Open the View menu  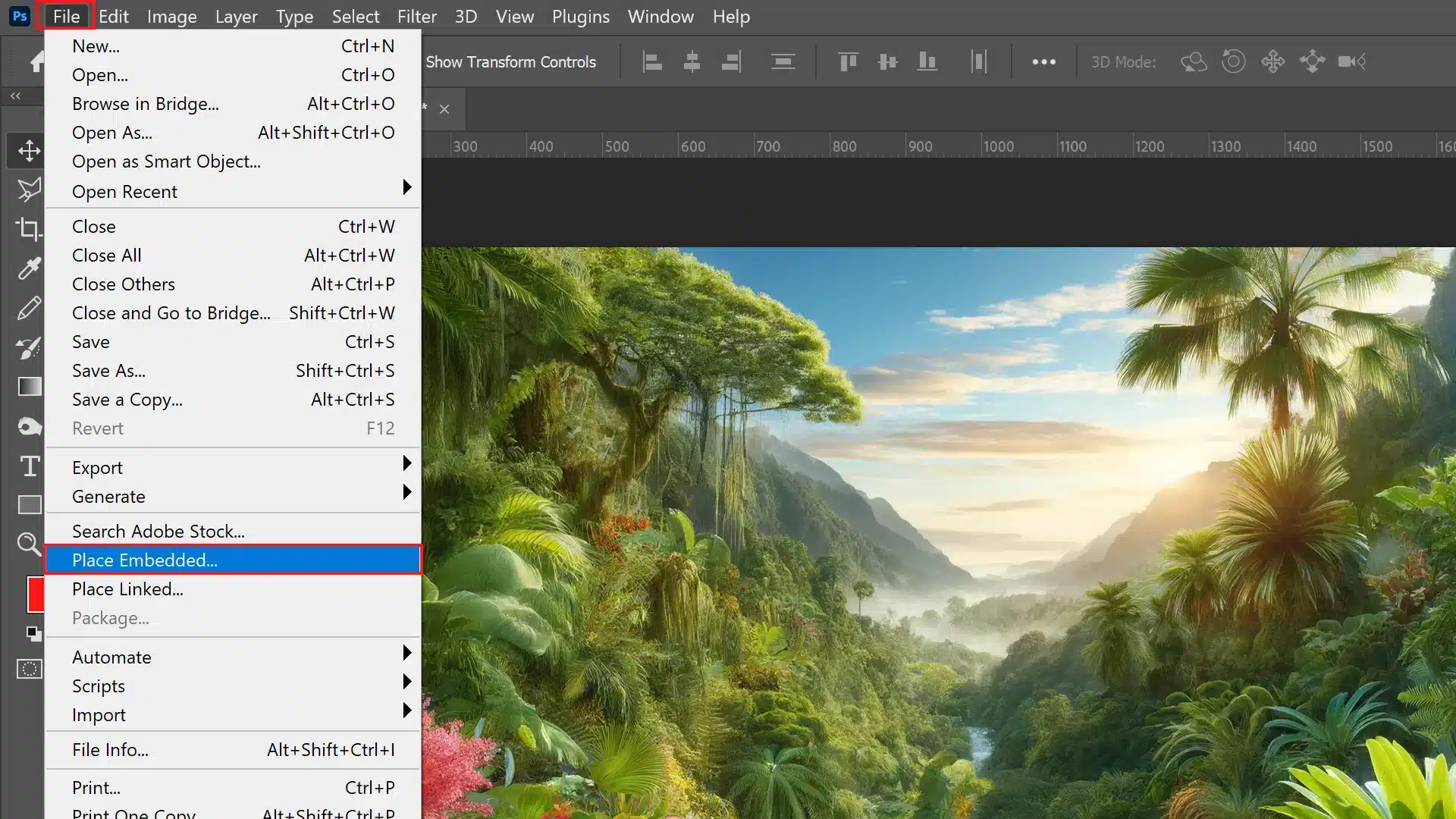(515, 16)
